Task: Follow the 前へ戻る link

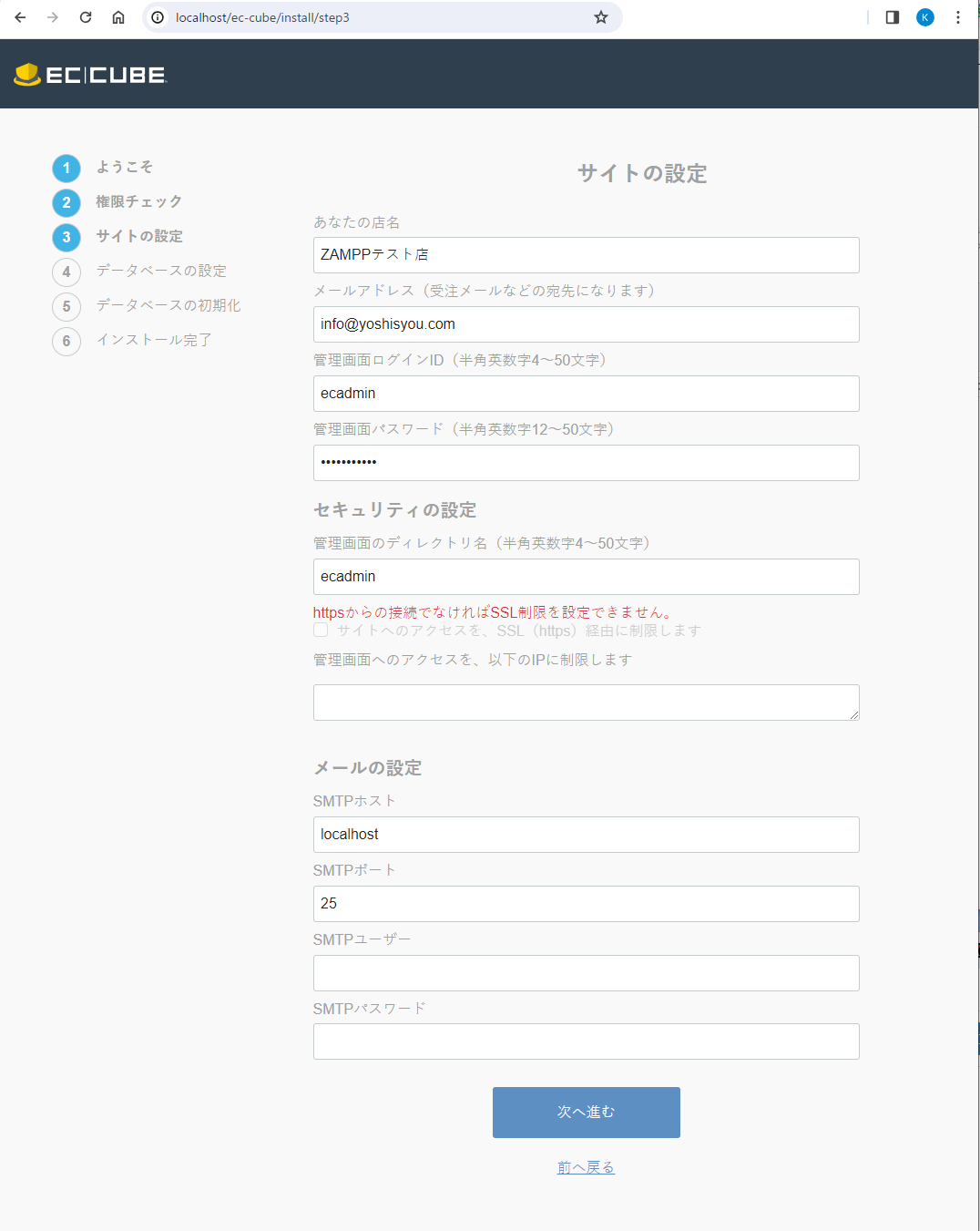Action: [586, 1167]
